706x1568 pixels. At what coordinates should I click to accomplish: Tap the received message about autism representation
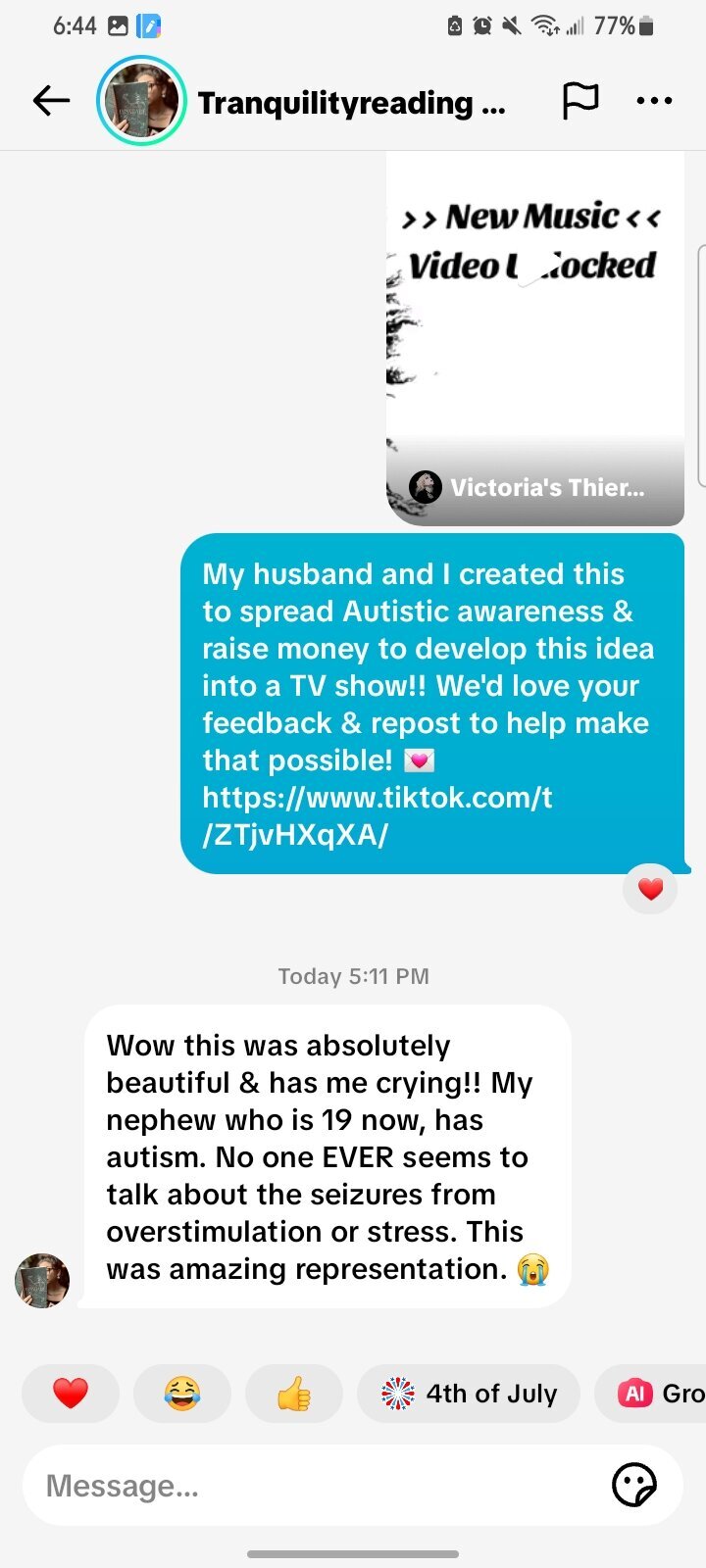[328, 1156]
